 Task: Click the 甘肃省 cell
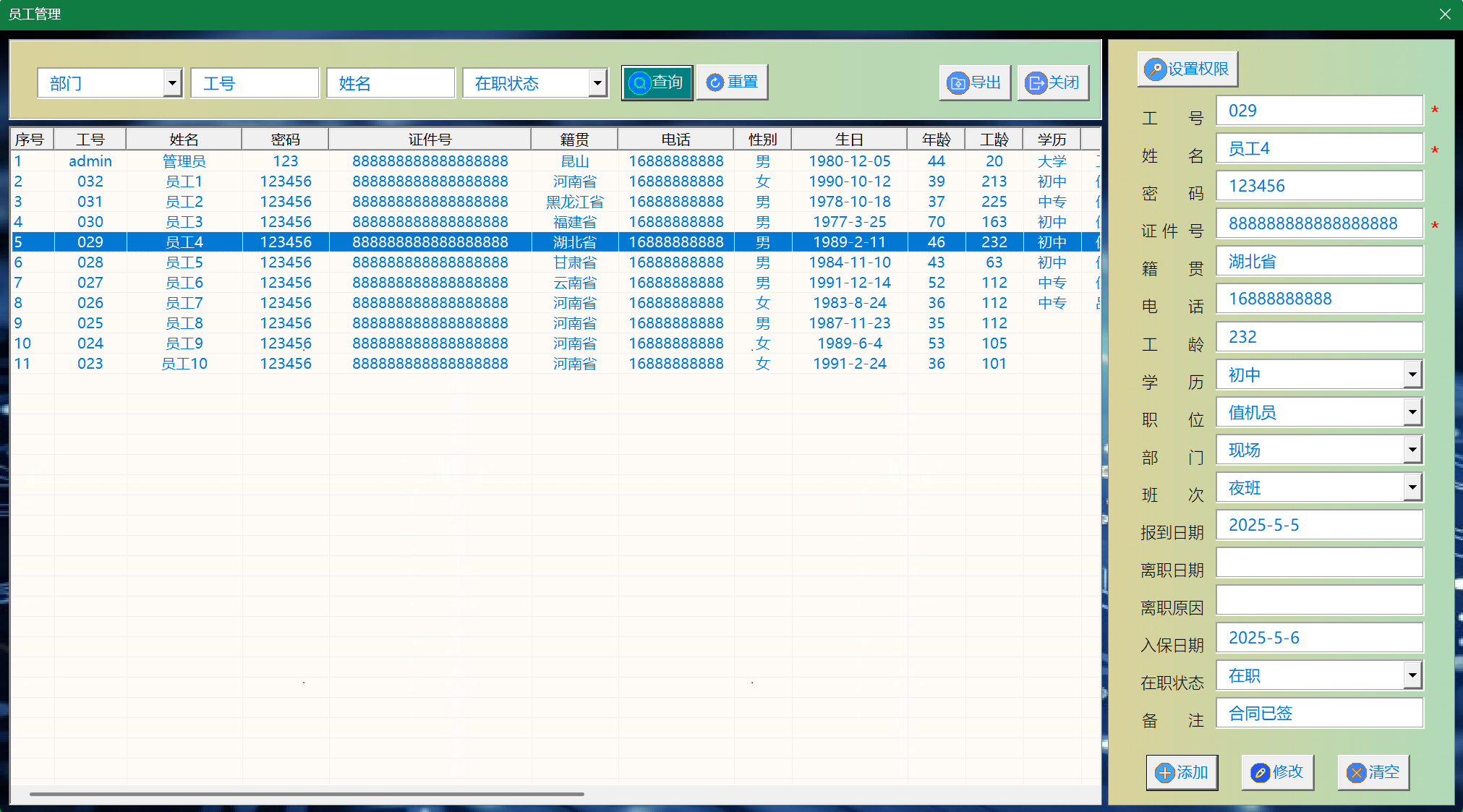(x=575, y=262)
